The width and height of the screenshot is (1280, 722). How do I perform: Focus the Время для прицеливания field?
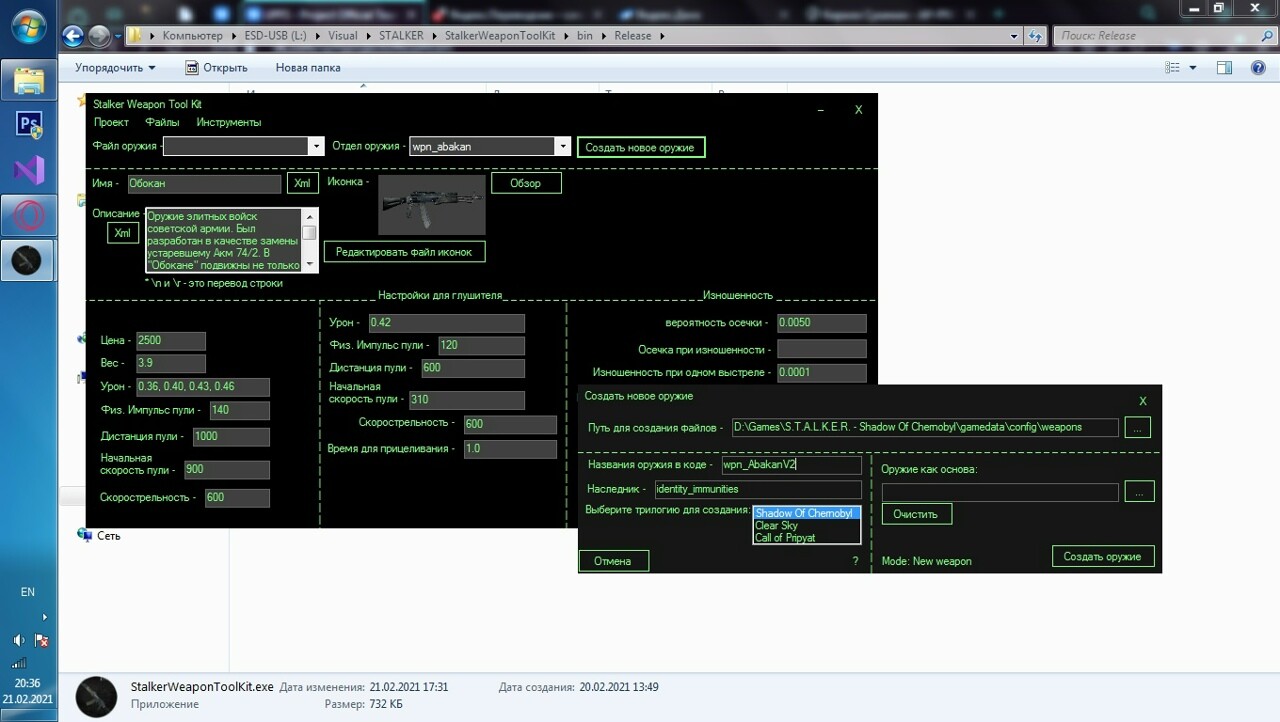click(510, 449)
